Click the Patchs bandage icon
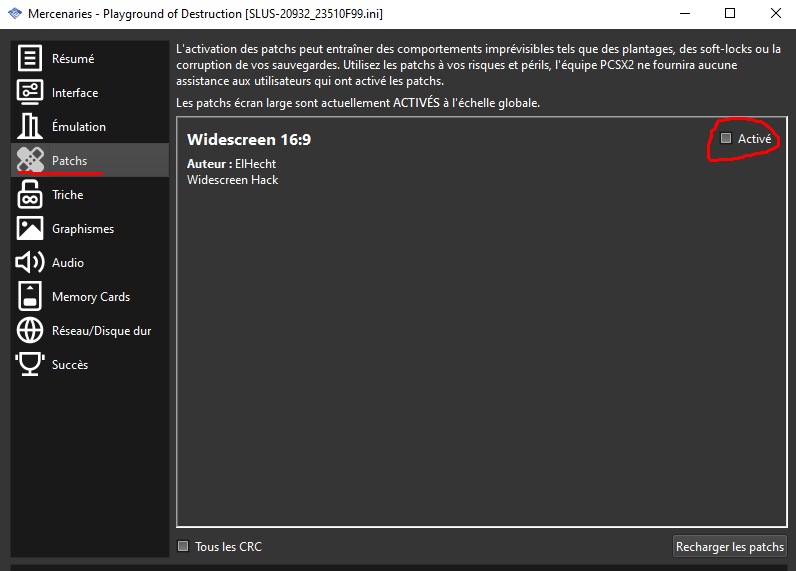The width and height of the screenshot is (796, 571). (30, 160)
